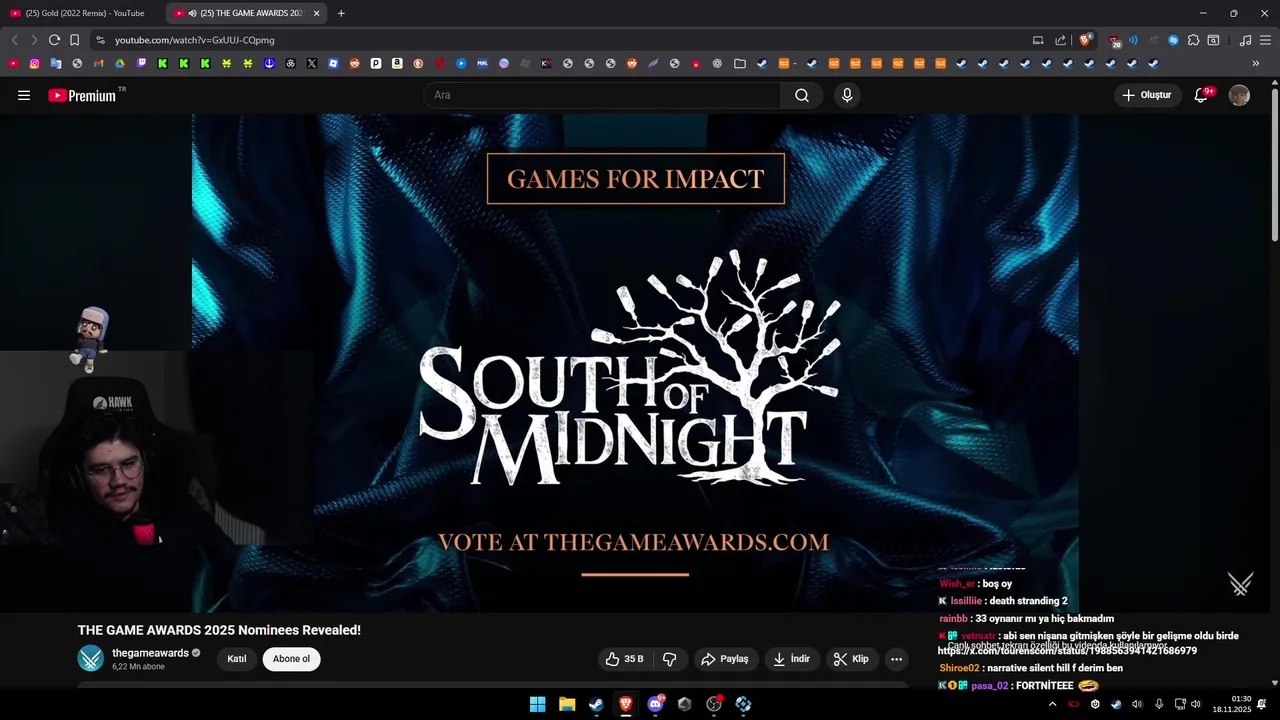
Task: Create a clip with Klip button
Action: (852, 659)
